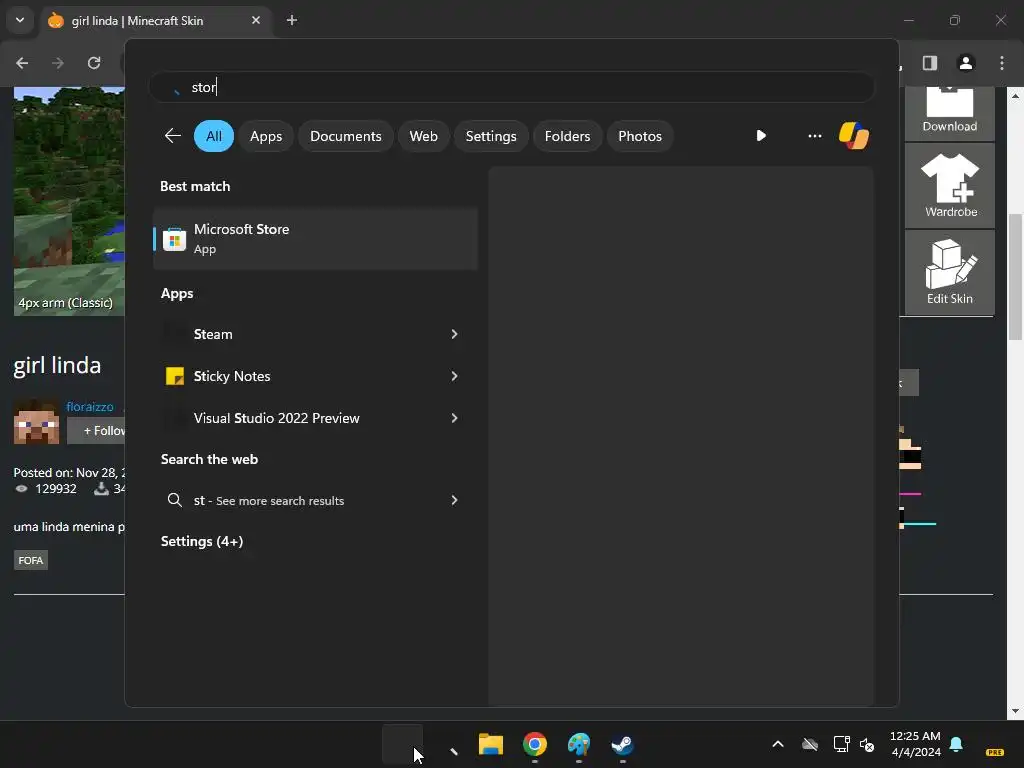The width and height of the screenshot is (1024, 768).
Task: Switch to the Web filter tab
Action: (423, 136)
